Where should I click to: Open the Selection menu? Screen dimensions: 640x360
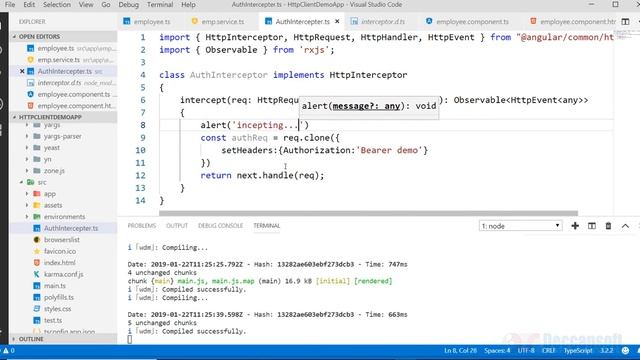(x=57, y=4)
